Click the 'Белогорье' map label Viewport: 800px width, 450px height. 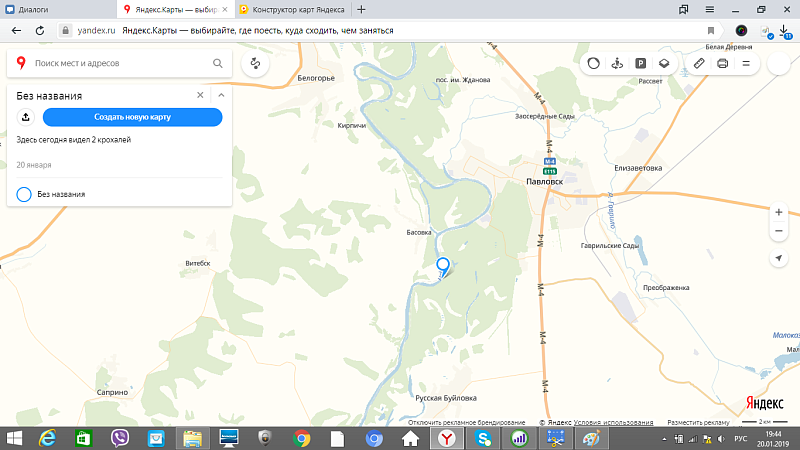pos(316,78)
